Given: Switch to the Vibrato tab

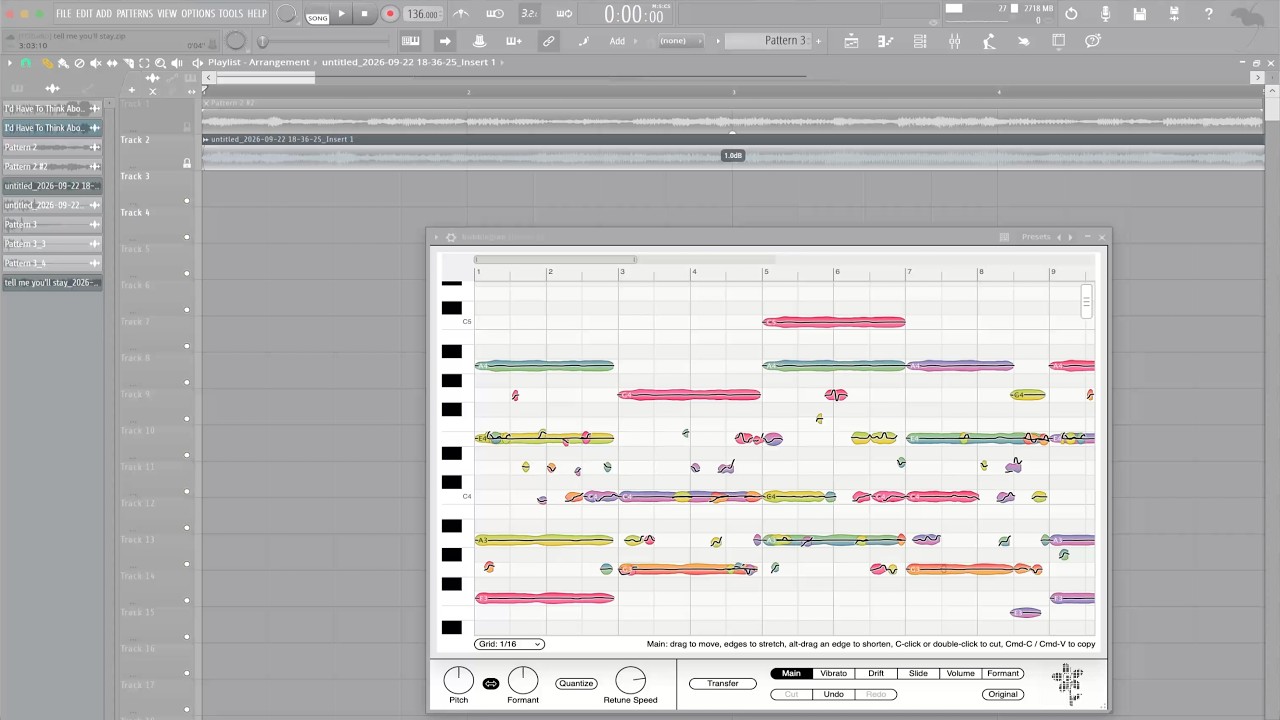Looking at the screenshot, I should coord(833,674).
